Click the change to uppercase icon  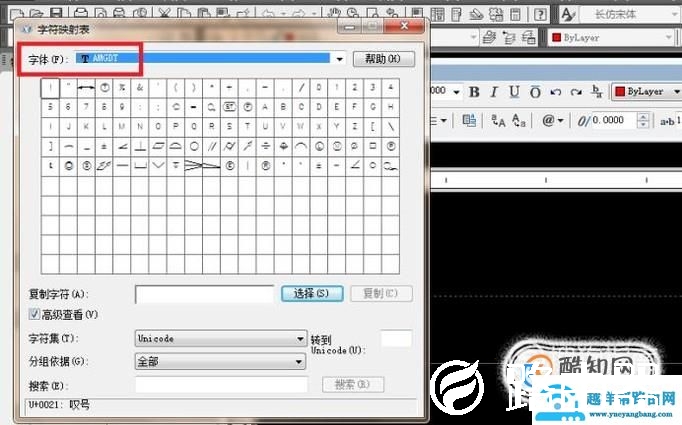(498, 120)
